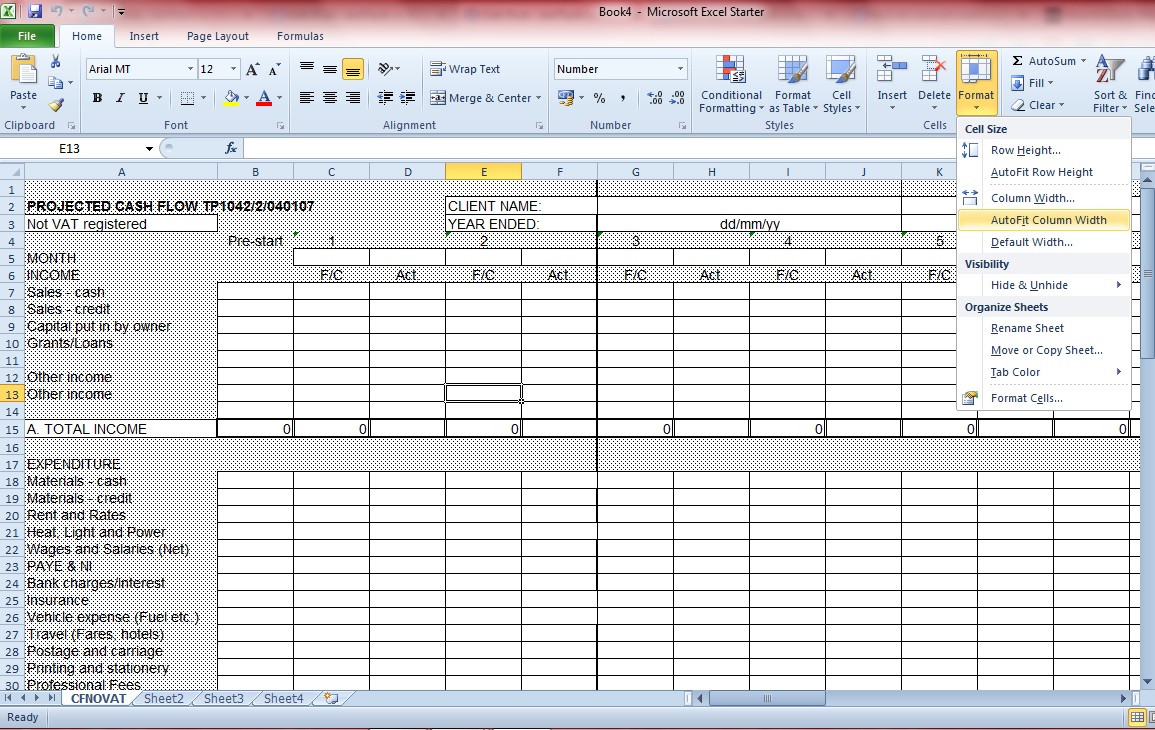The image size is (1155, 730).
Task: Open the font name dropdown Arial MT
Action: pos(190,69)
